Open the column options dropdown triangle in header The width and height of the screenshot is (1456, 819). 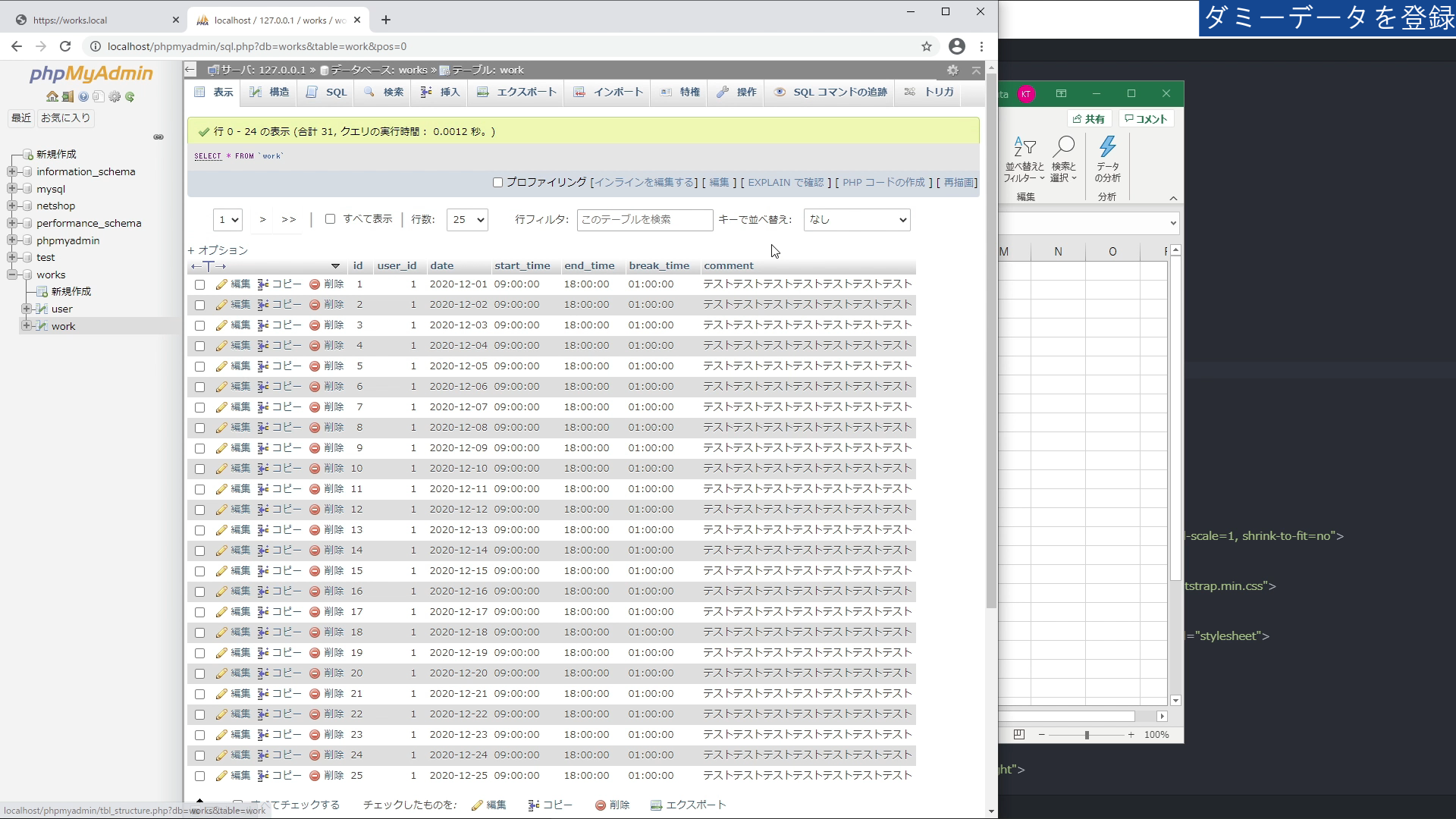coord(335,266)
